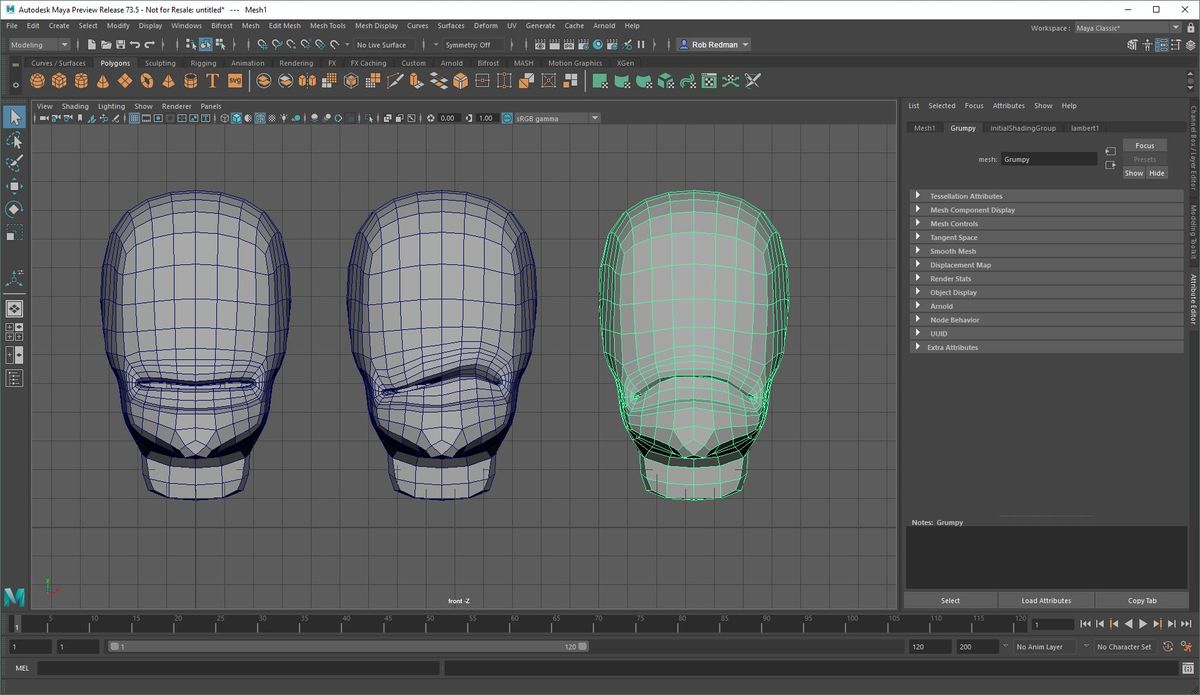1200x695 pixels.
Task: Open the Workspace Maya Classic dropdown
Action: point(1130,27)
